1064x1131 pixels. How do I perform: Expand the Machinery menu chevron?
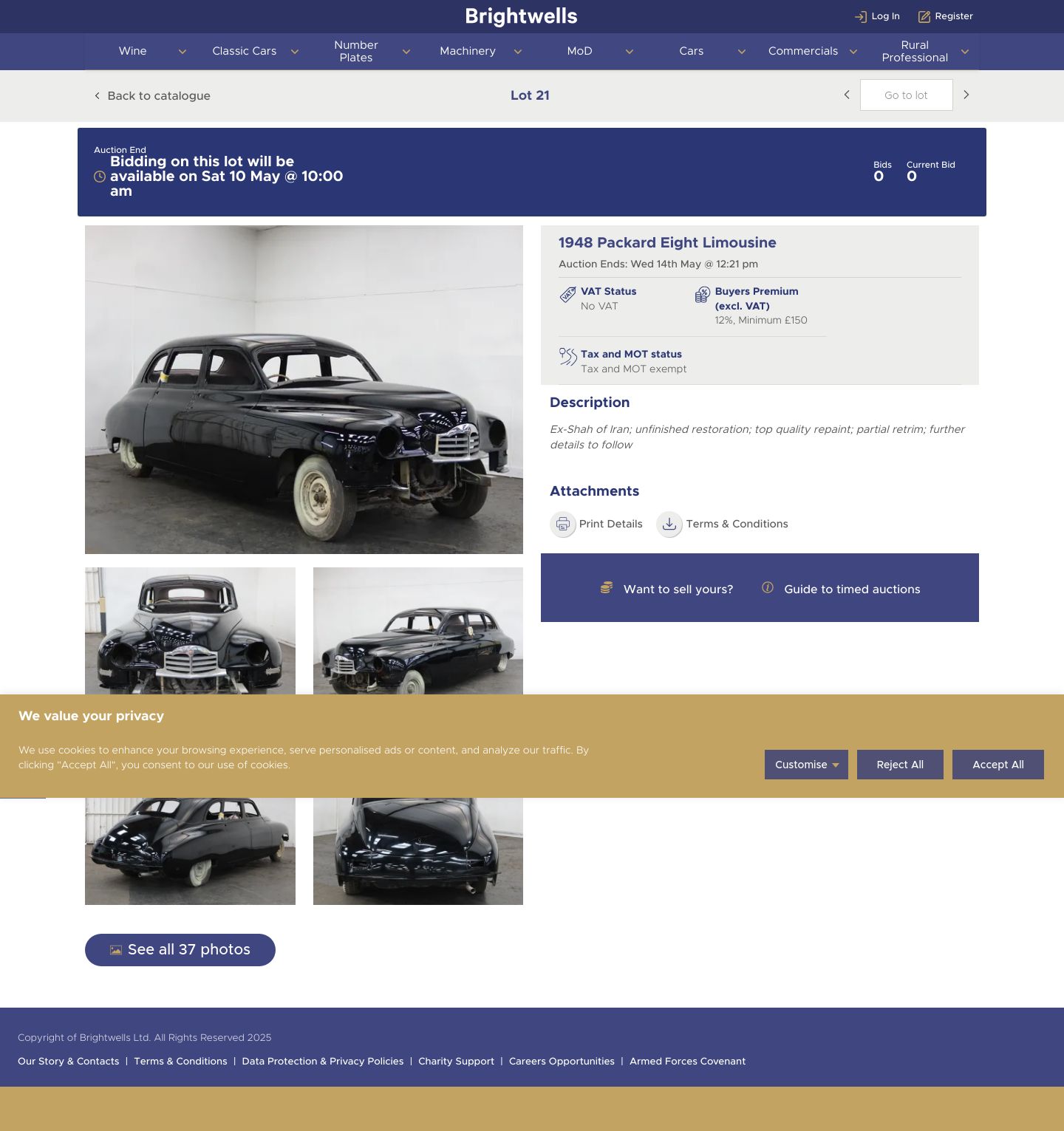pos(518,52)
